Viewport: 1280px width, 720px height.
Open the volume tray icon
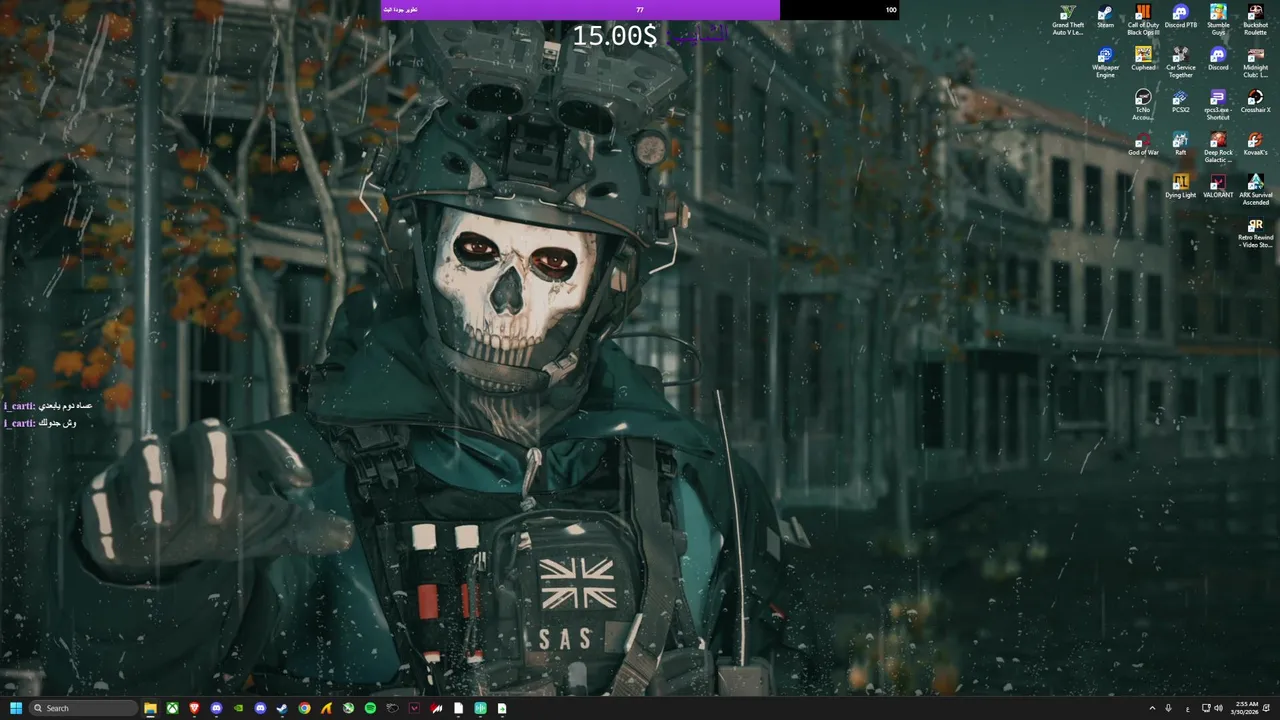click(x=1217, y=708)
